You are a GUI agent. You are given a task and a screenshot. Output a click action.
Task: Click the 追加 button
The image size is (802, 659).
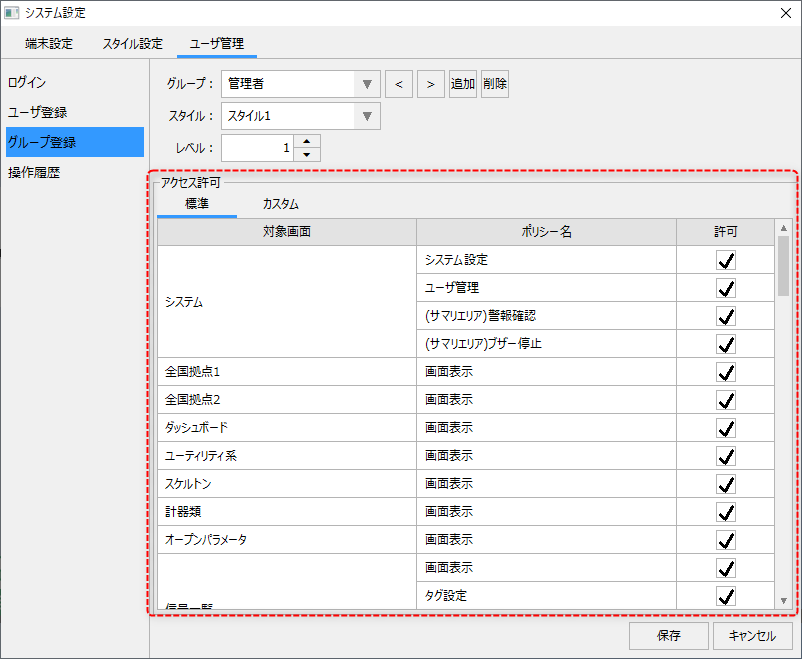(463, 84)
